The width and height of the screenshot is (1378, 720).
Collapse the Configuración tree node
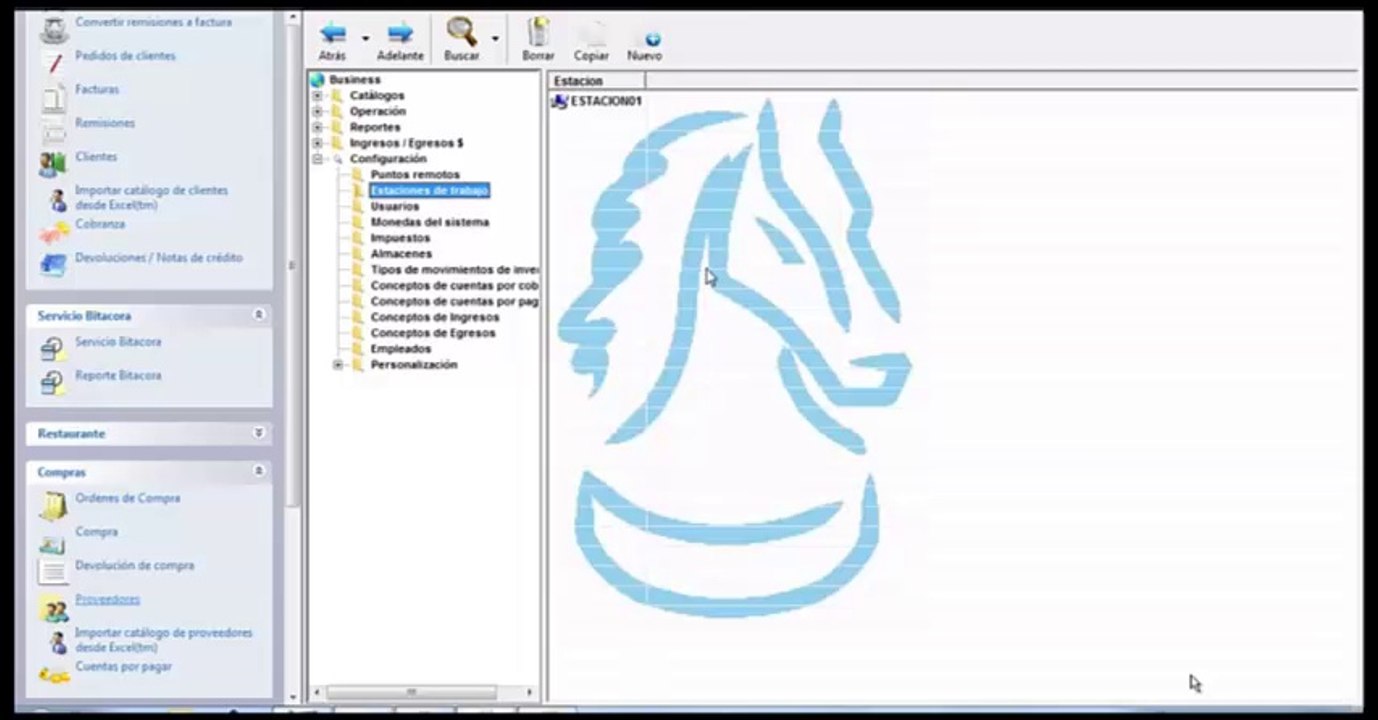coord(317,159)
